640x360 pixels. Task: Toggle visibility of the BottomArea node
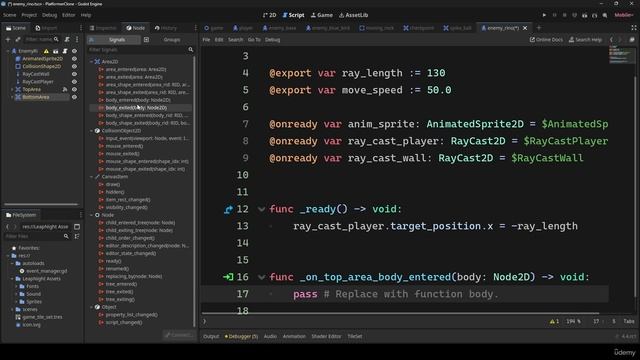(x=74, y=97)
